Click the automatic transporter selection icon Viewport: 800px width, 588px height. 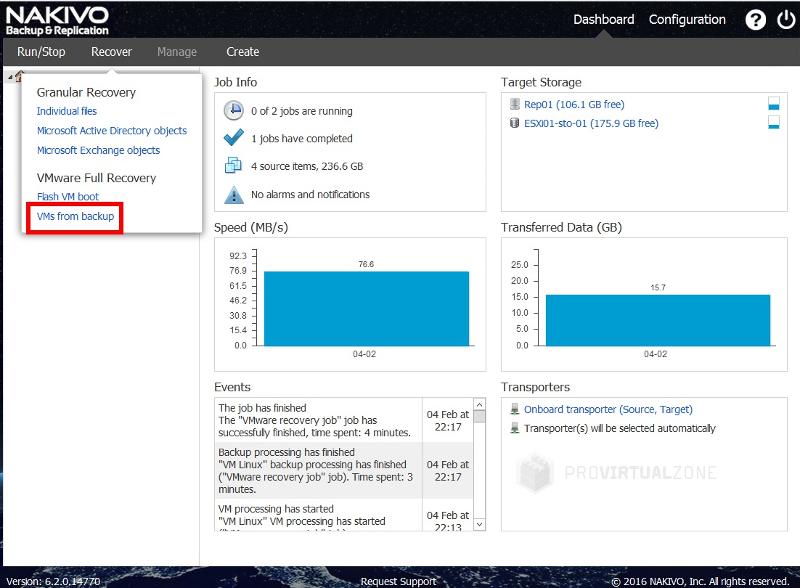[515, 428]
